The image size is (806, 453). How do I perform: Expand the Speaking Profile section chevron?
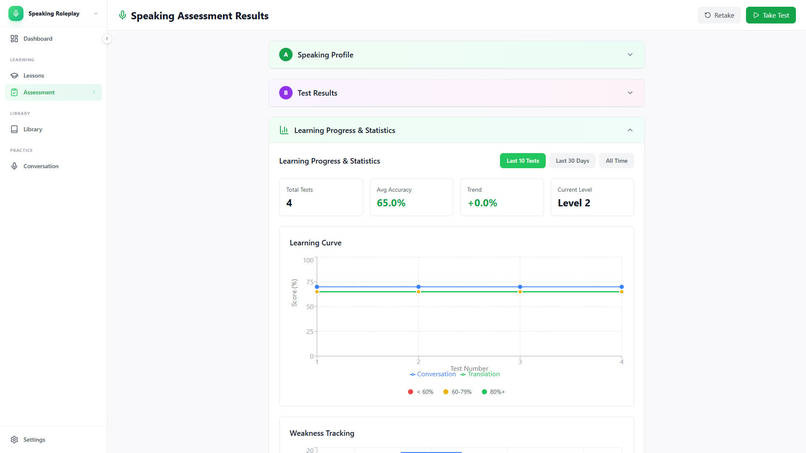[x=630, y=55]
